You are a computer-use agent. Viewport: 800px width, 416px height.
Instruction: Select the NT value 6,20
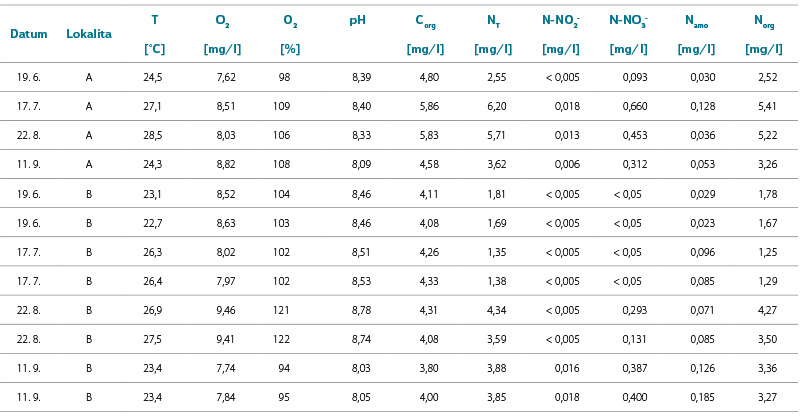point(496,106)
